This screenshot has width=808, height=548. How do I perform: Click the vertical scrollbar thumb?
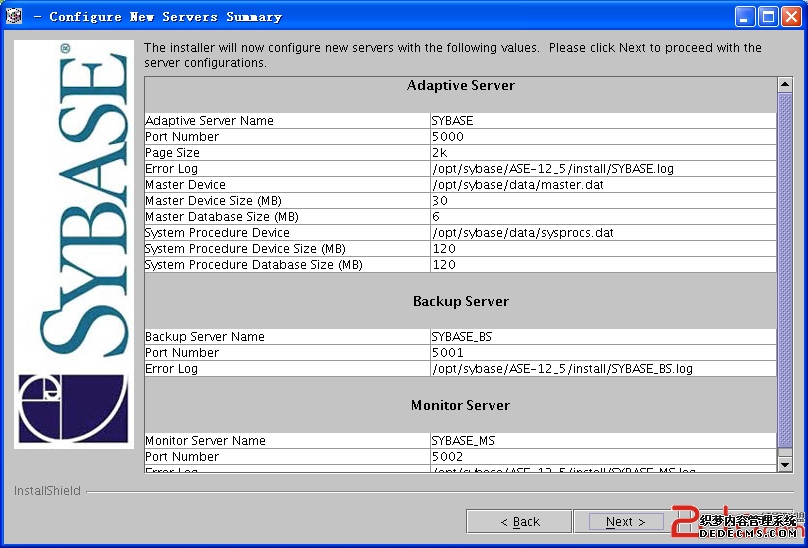785,270
